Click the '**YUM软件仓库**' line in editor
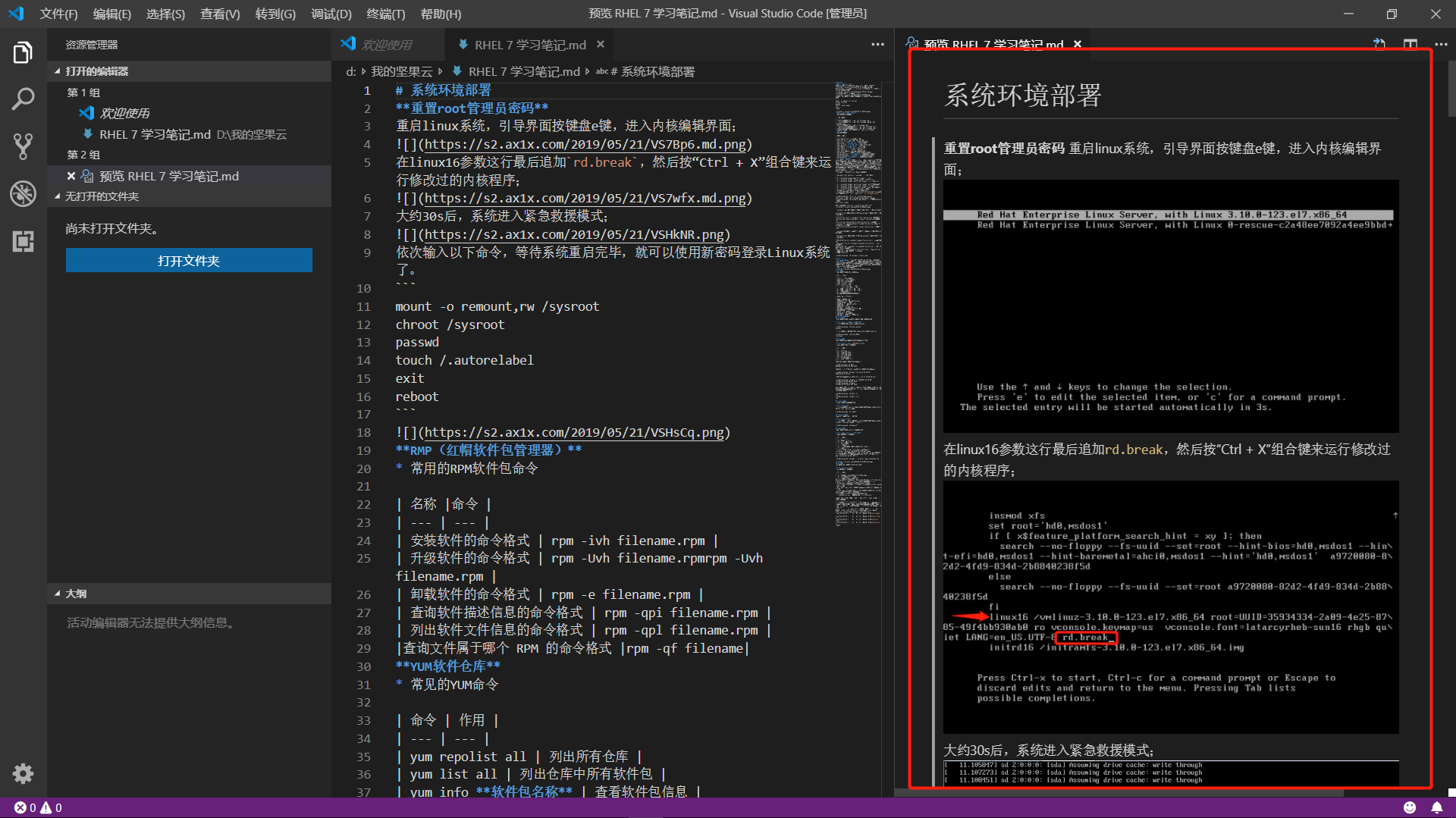 [x=447, y=666]
